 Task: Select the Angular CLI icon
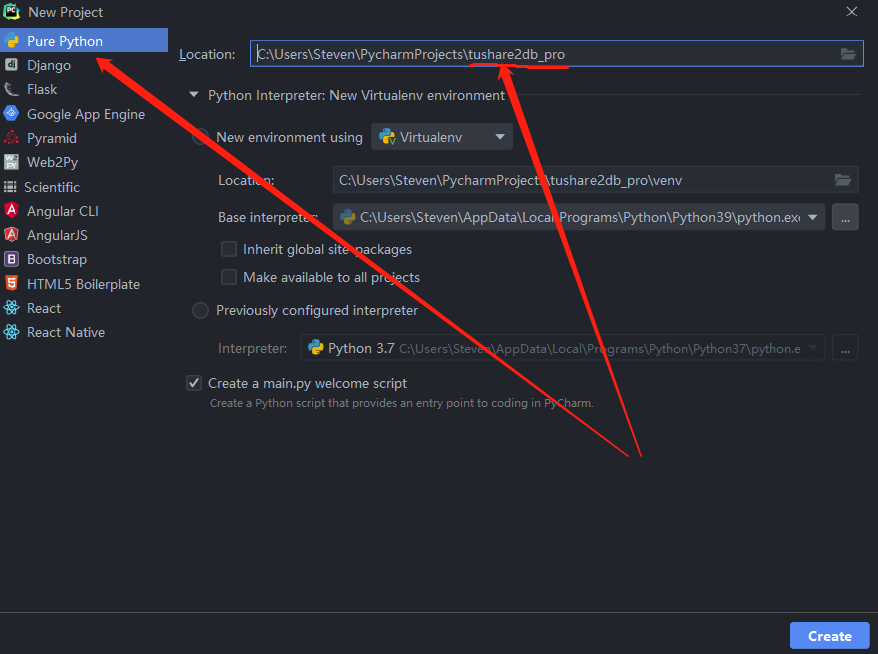pos(11,211)
